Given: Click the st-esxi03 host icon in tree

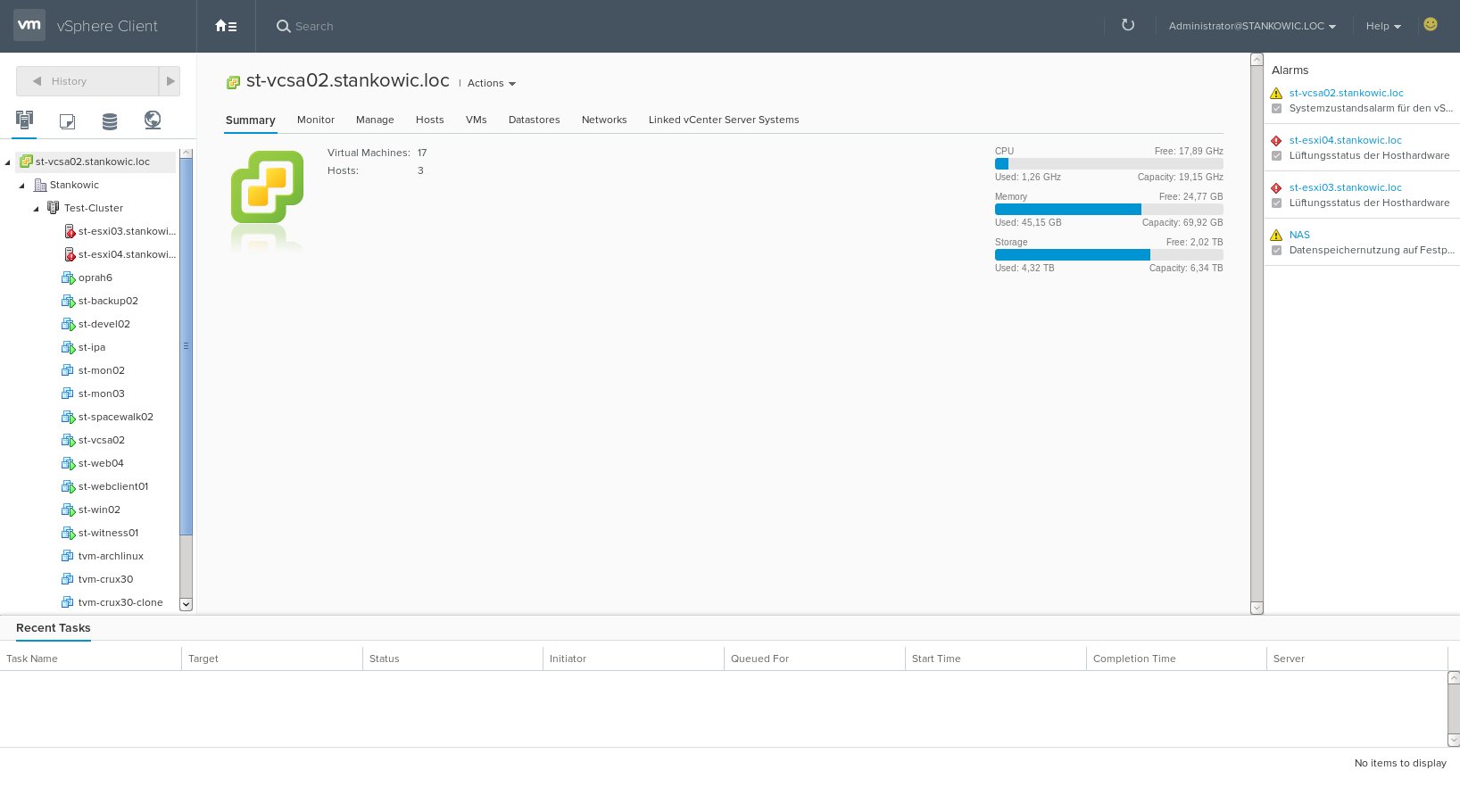Looking at the screenshot, I should (x=70, y=231).
